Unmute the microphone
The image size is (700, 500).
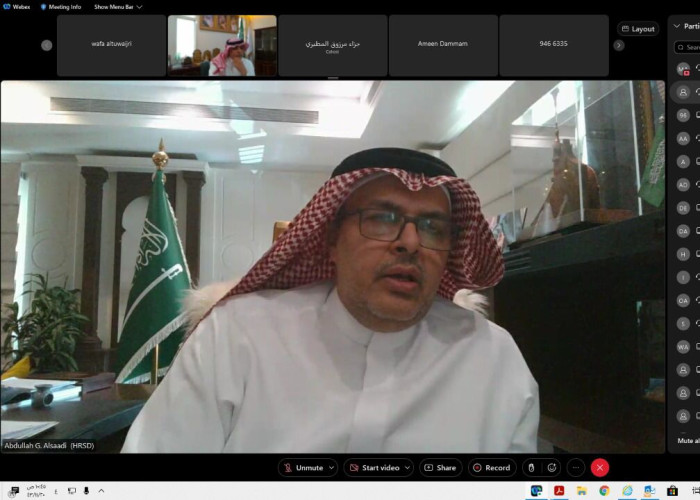[x=304, y=467]
